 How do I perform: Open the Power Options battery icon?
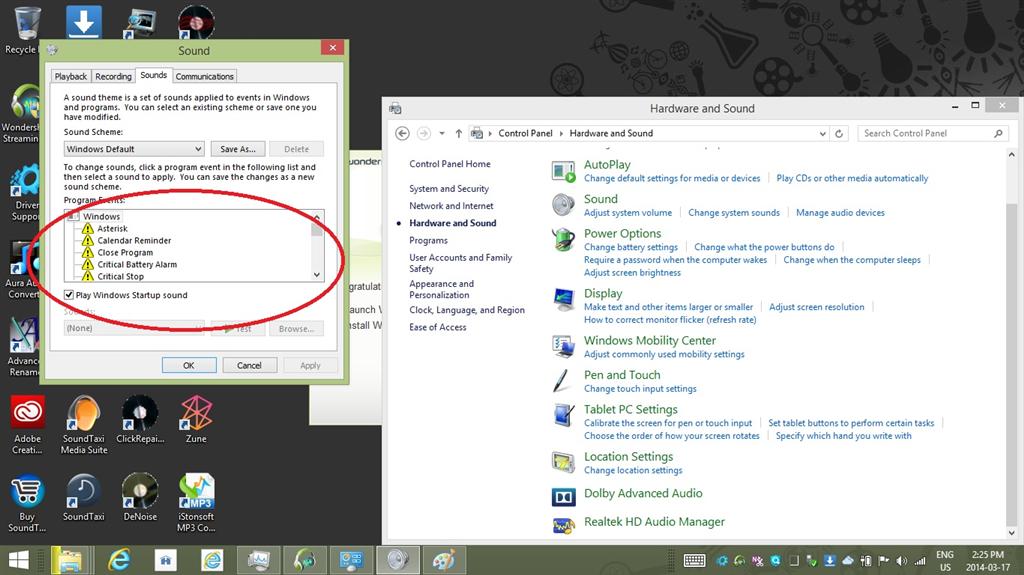(x=563, y=240)
